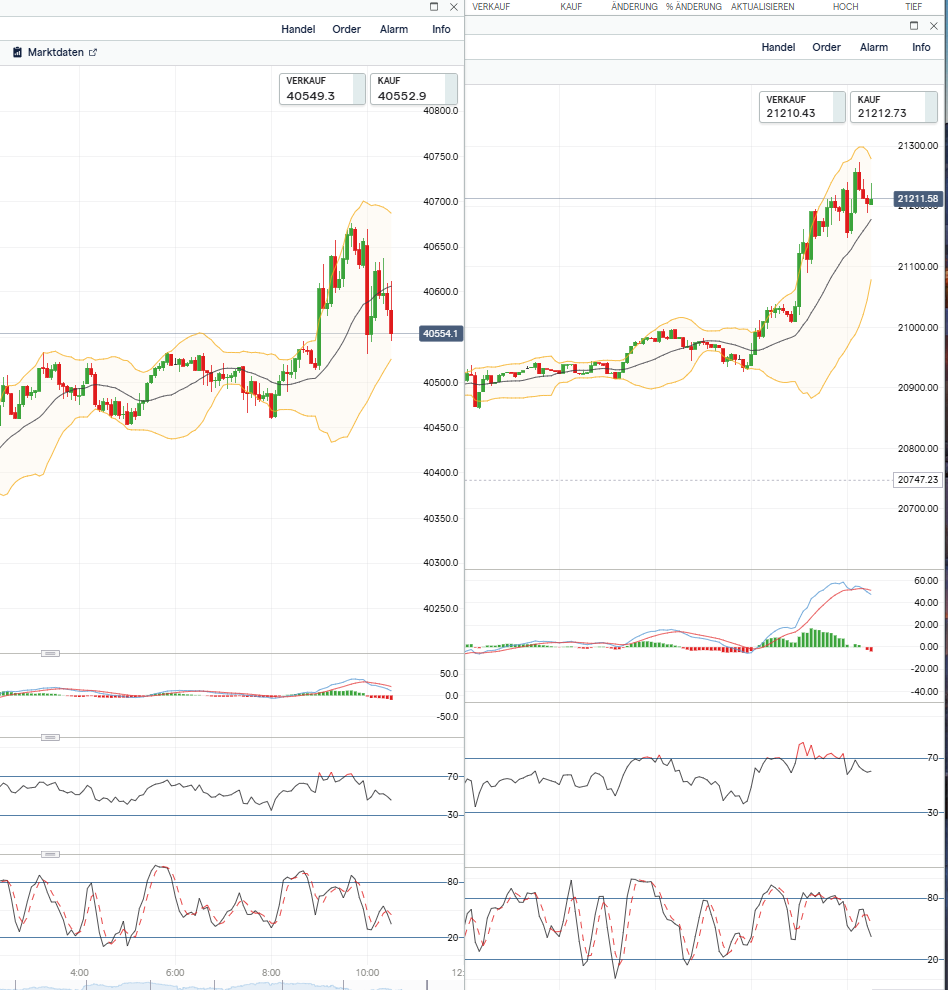
Task: Click VERKAUF 21210.43 sell button
Action: (x=802, y=107)
